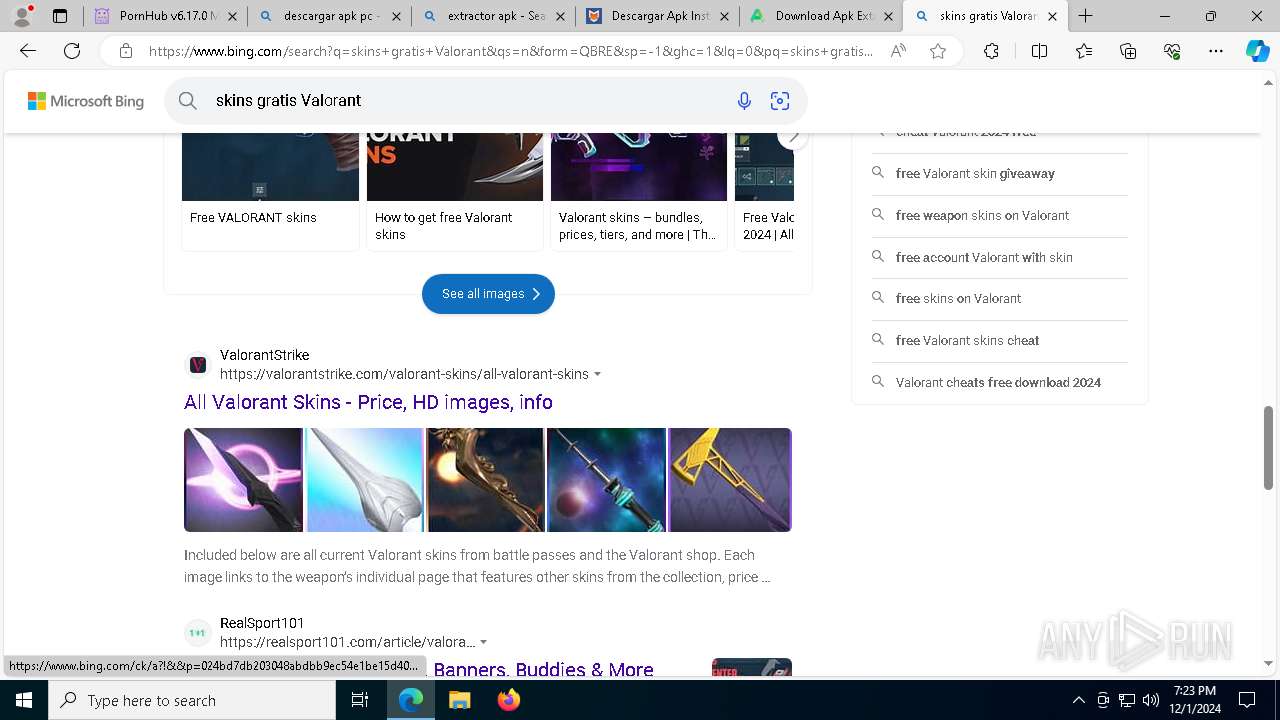Viewport: 1280px width, 720px height.
Task: Open the RealSport101 article URL
Action: coord(347,642)
